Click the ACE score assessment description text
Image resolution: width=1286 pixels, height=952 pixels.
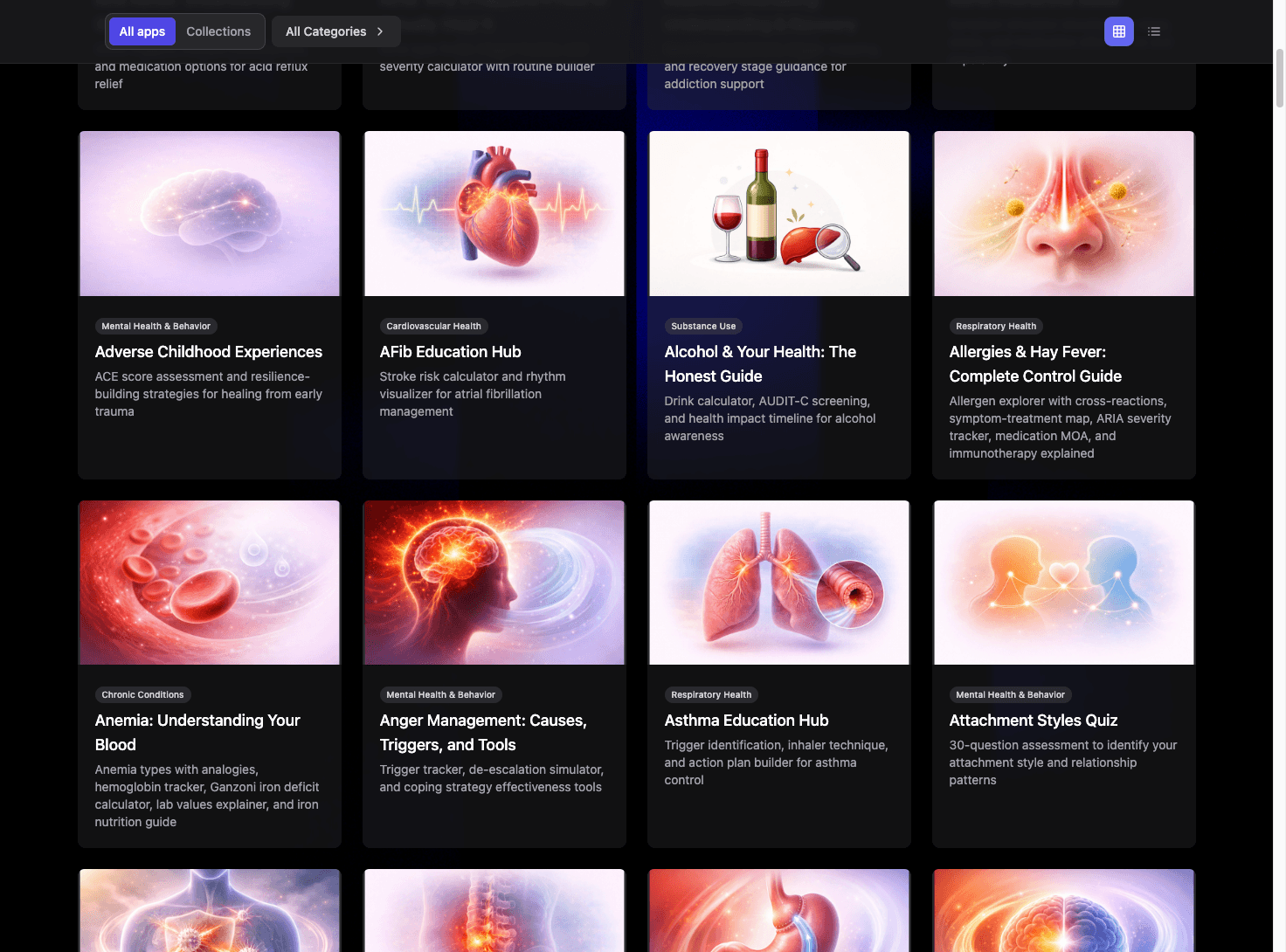click(209, 394)
